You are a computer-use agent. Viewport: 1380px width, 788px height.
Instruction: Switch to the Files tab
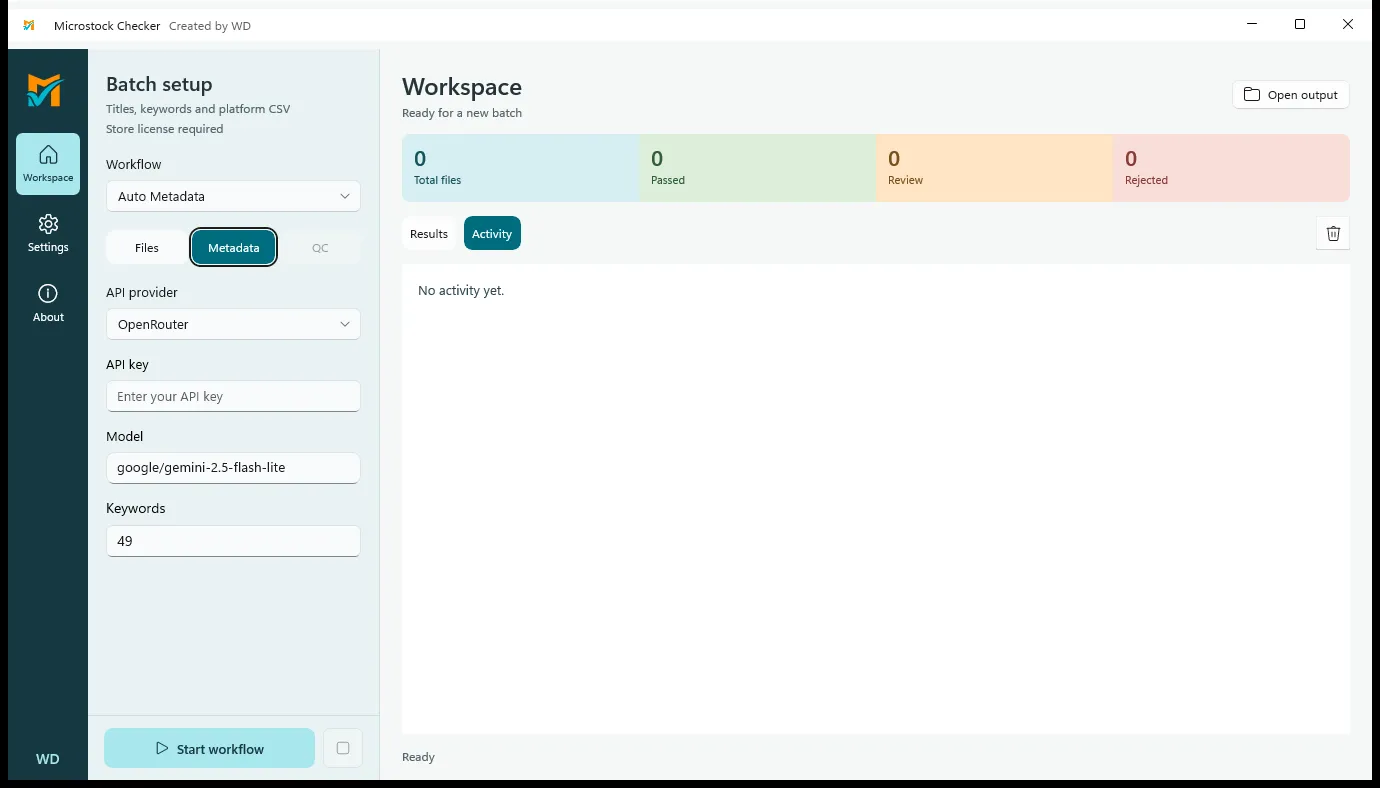(147, 248)
